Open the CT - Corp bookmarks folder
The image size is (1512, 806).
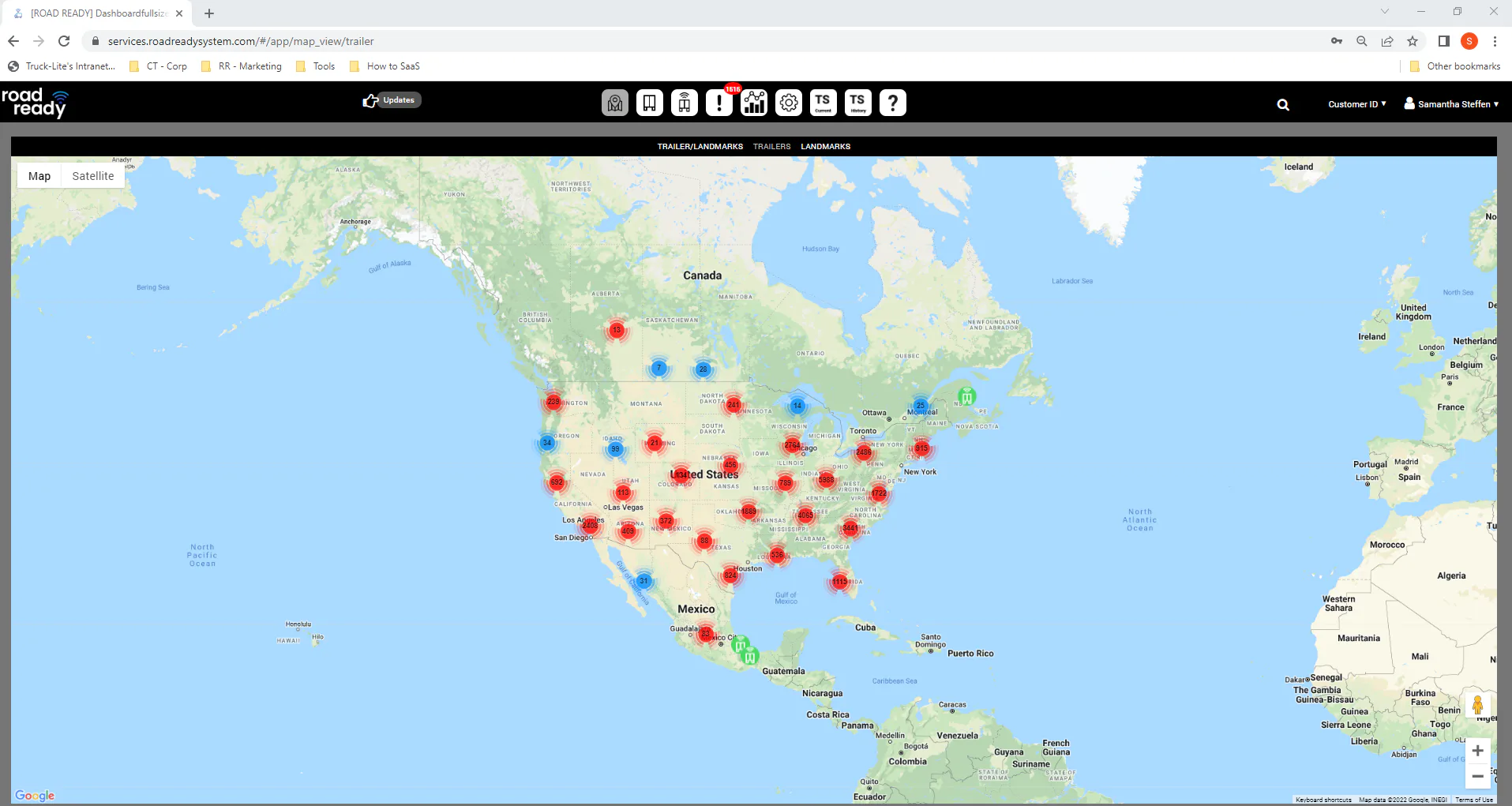[158, 66]
